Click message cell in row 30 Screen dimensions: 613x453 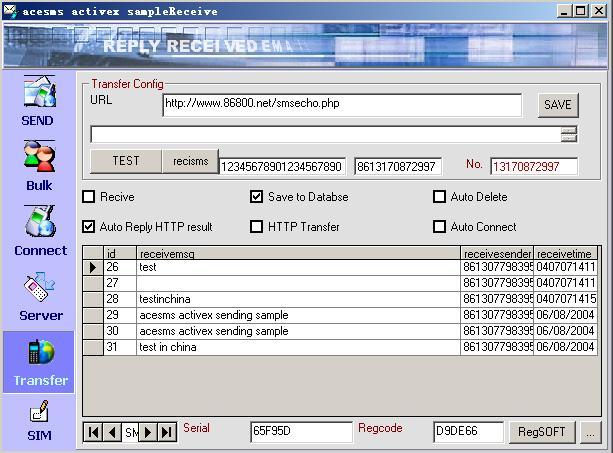coord(298,331)
